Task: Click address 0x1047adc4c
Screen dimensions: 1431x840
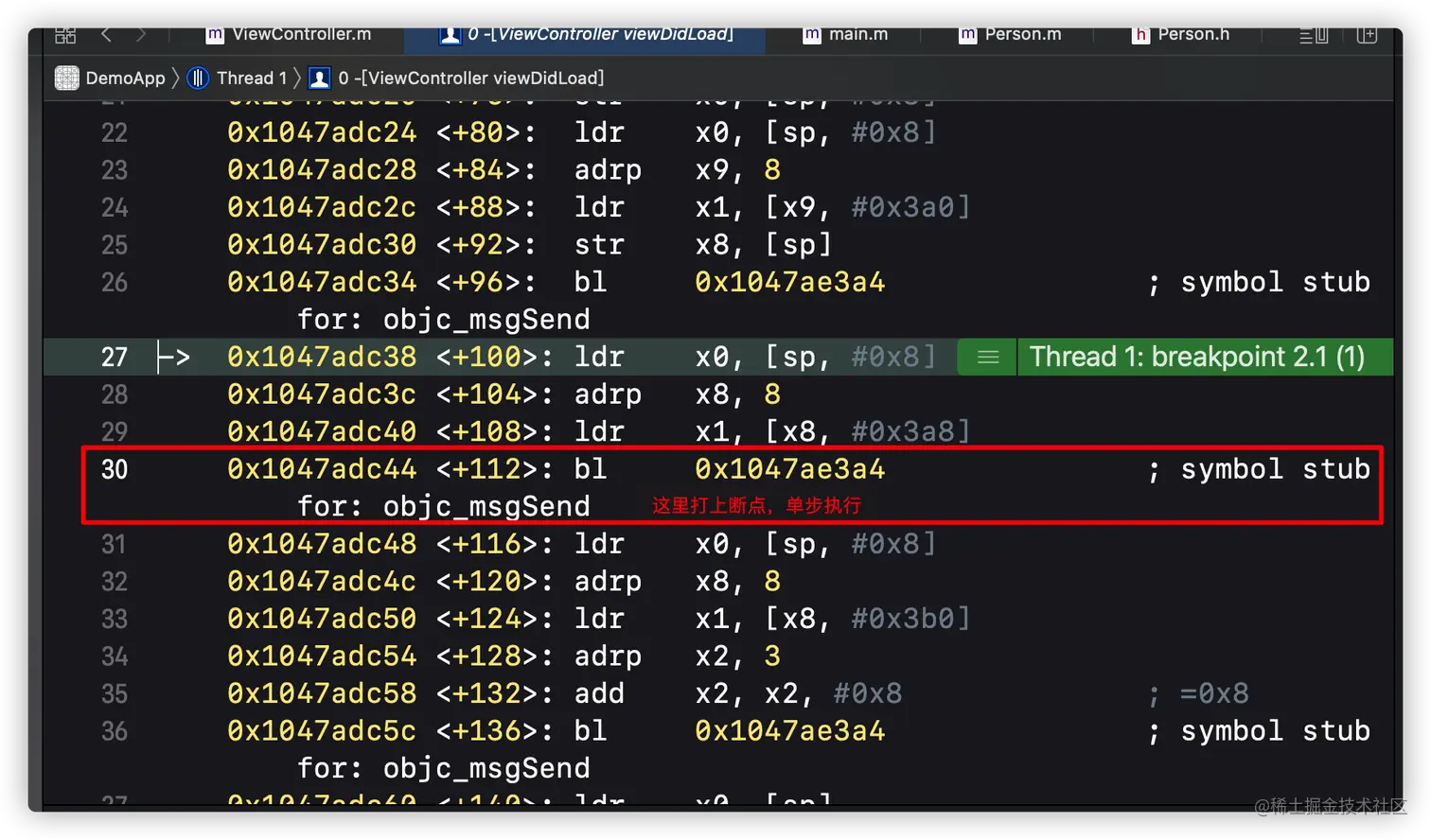Action: (x=322, y=582)
